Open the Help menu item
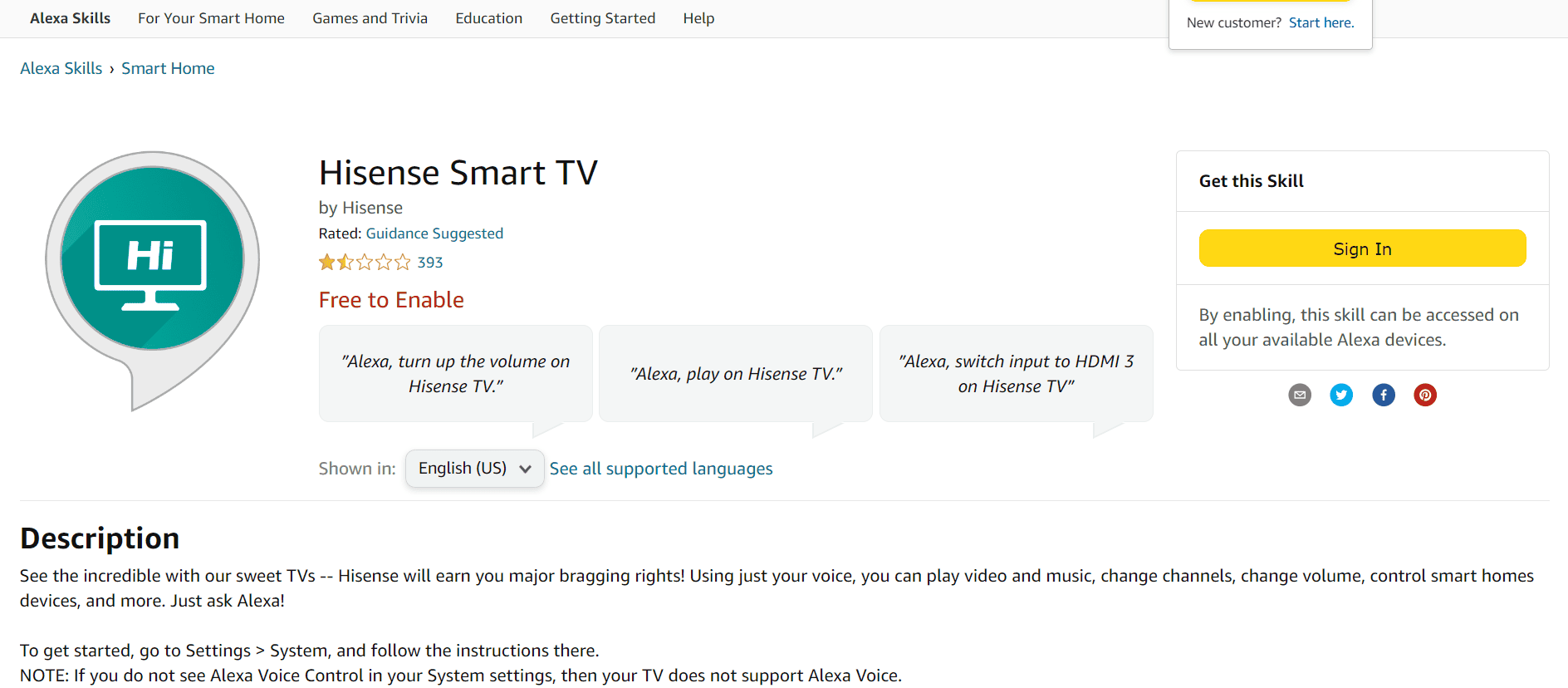The height and width of the screenshot is (688, 1568). 698,18
